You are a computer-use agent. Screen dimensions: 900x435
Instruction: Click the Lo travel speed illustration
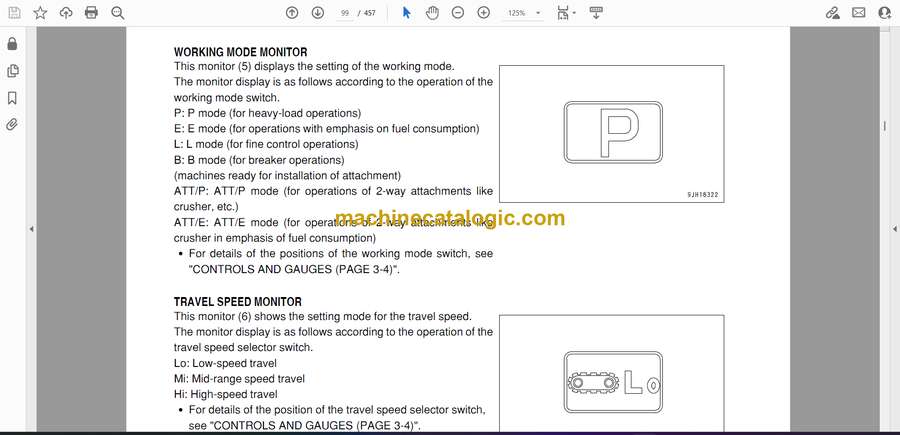[613, 382]
